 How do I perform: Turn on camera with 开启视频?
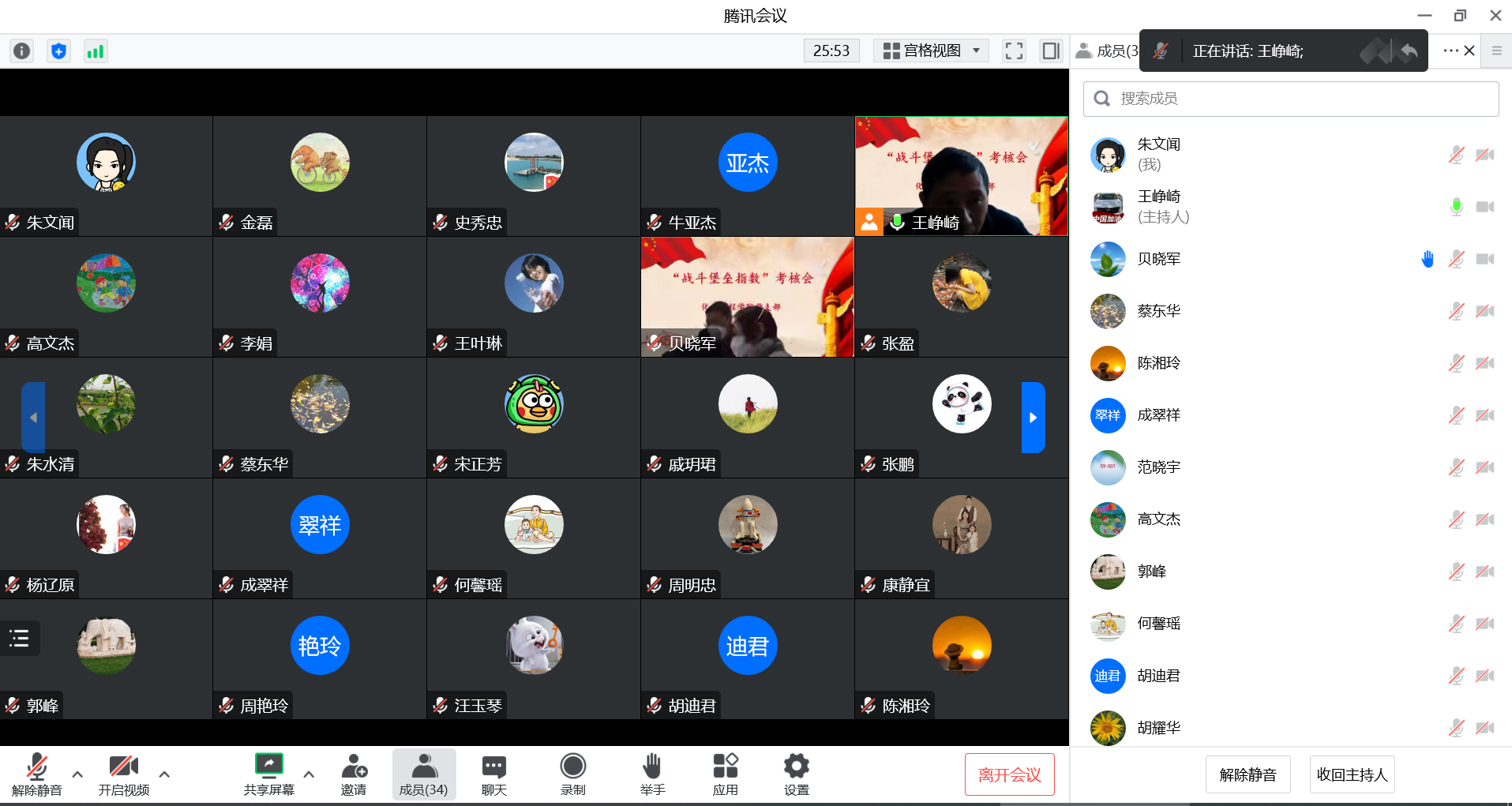tap(123, 774)
